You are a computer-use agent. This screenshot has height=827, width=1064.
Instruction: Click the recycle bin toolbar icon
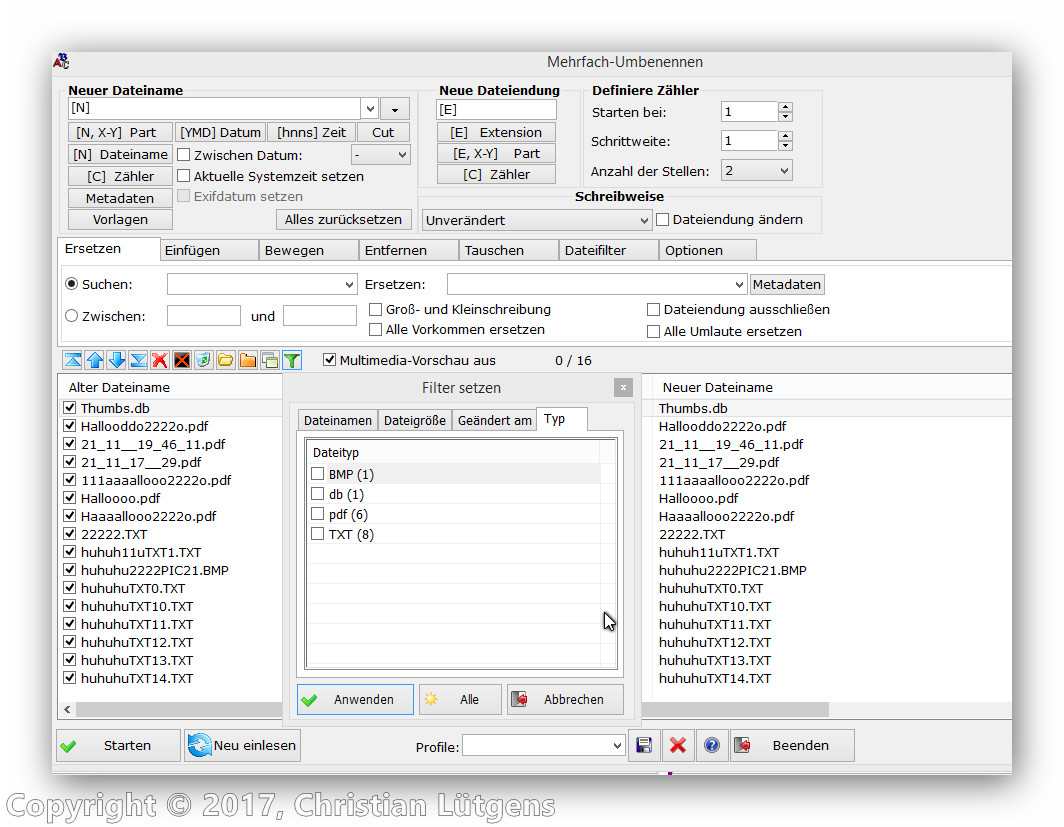[204, 360]
